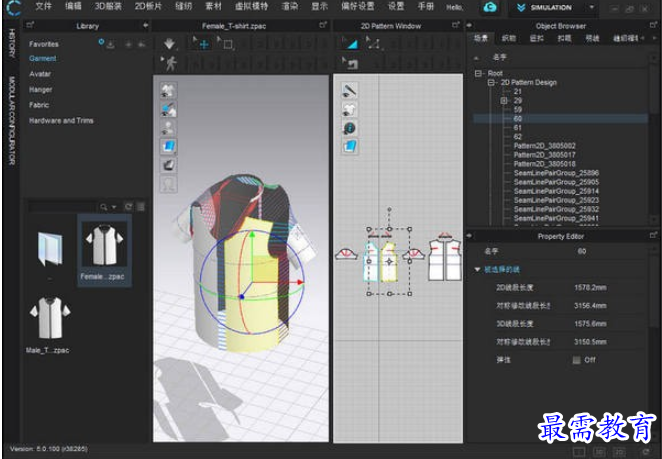Undock the Object Browser panel

pyautogui.click(x=654, y=26)
